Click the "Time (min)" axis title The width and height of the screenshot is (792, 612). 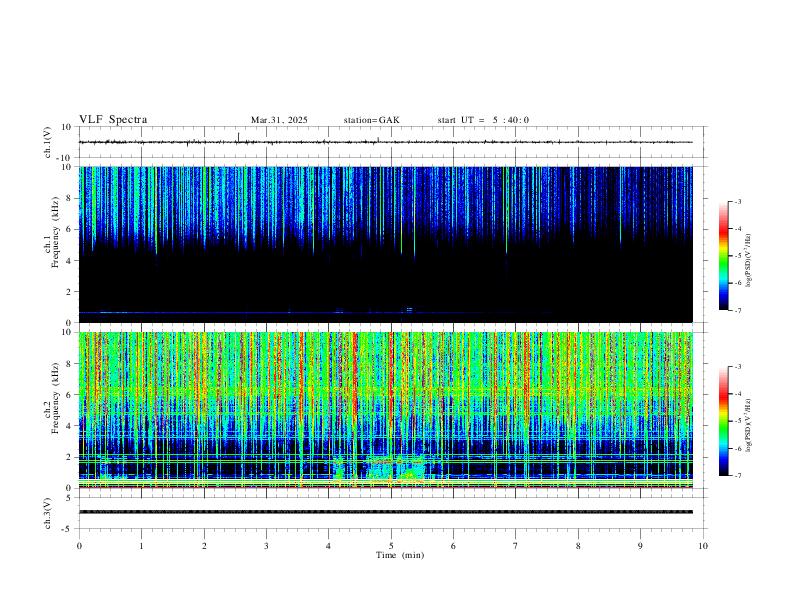(400, 555)
